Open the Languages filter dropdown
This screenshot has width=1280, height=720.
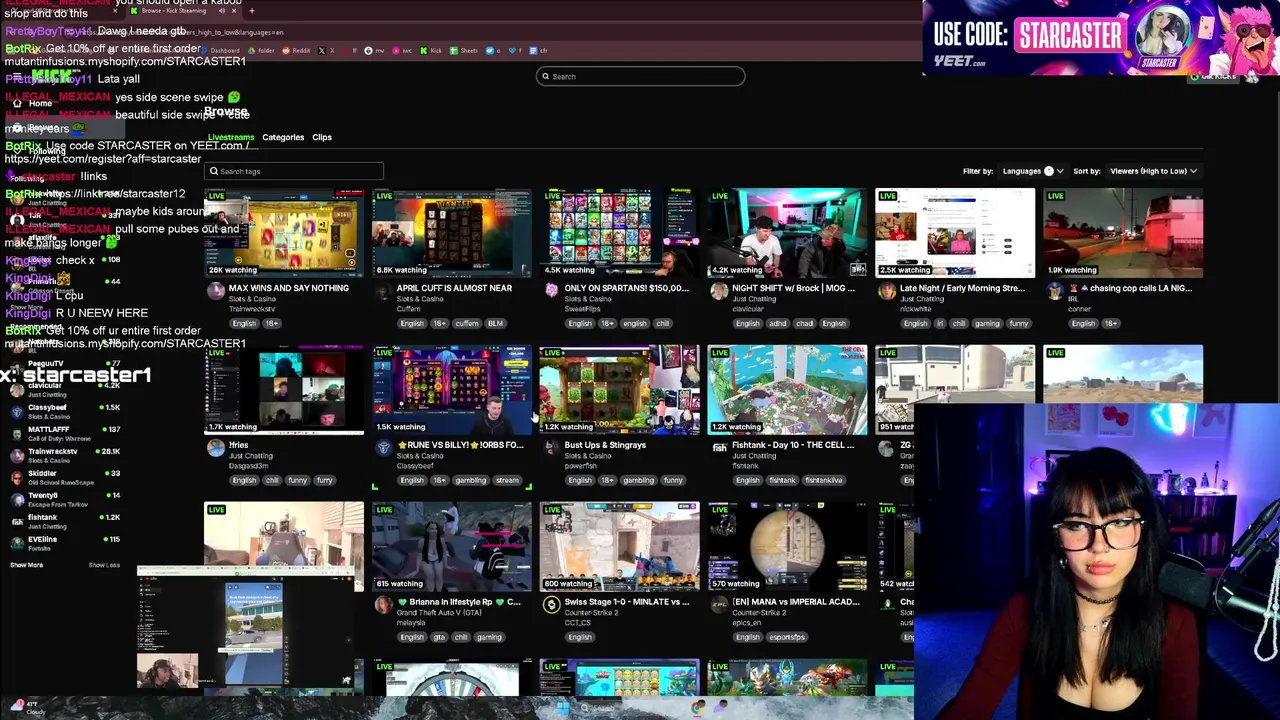coord(1033,171)
